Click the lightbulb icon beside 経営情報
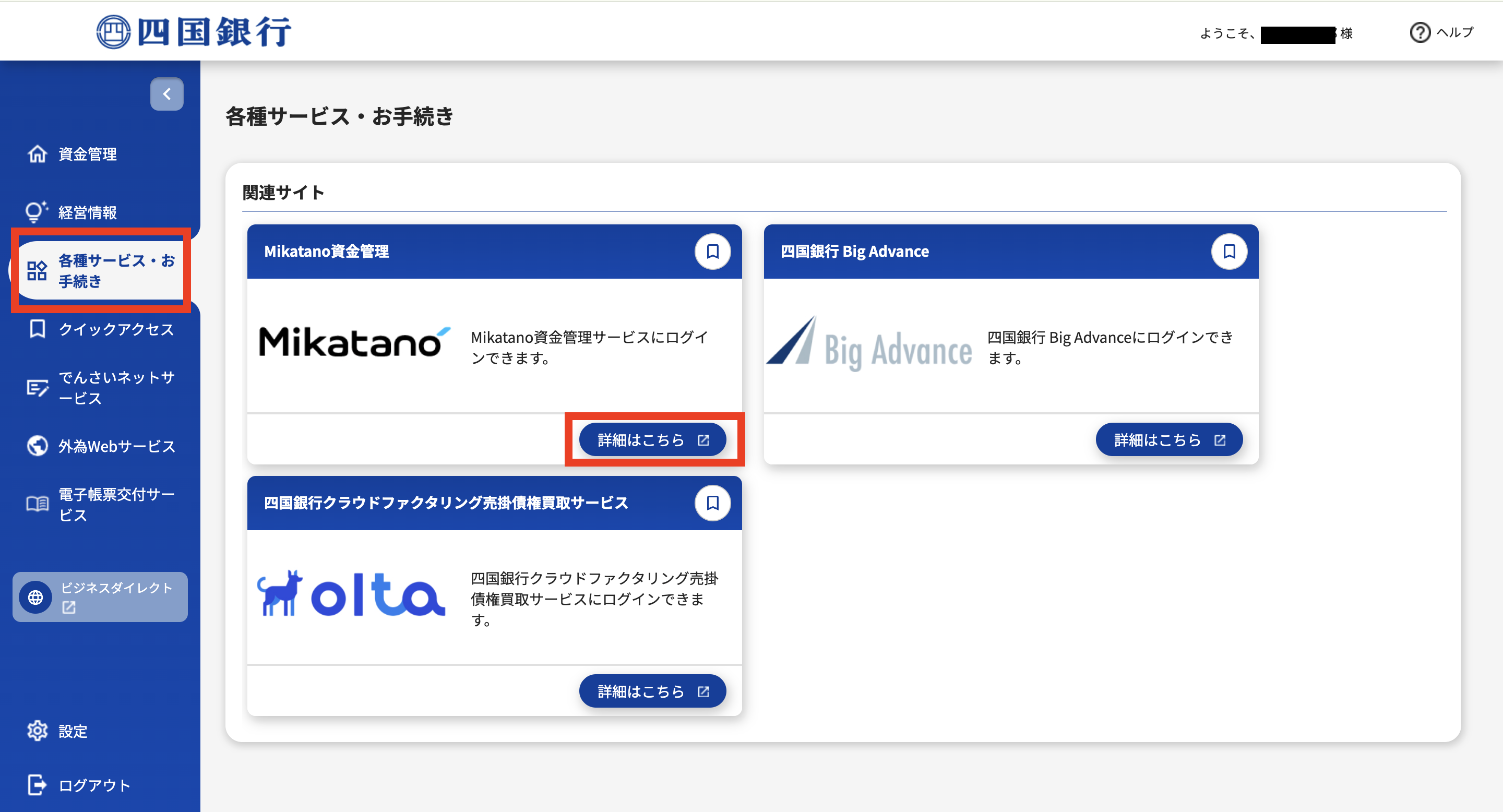Screen dimensions: 1503x812 (36, 212)
